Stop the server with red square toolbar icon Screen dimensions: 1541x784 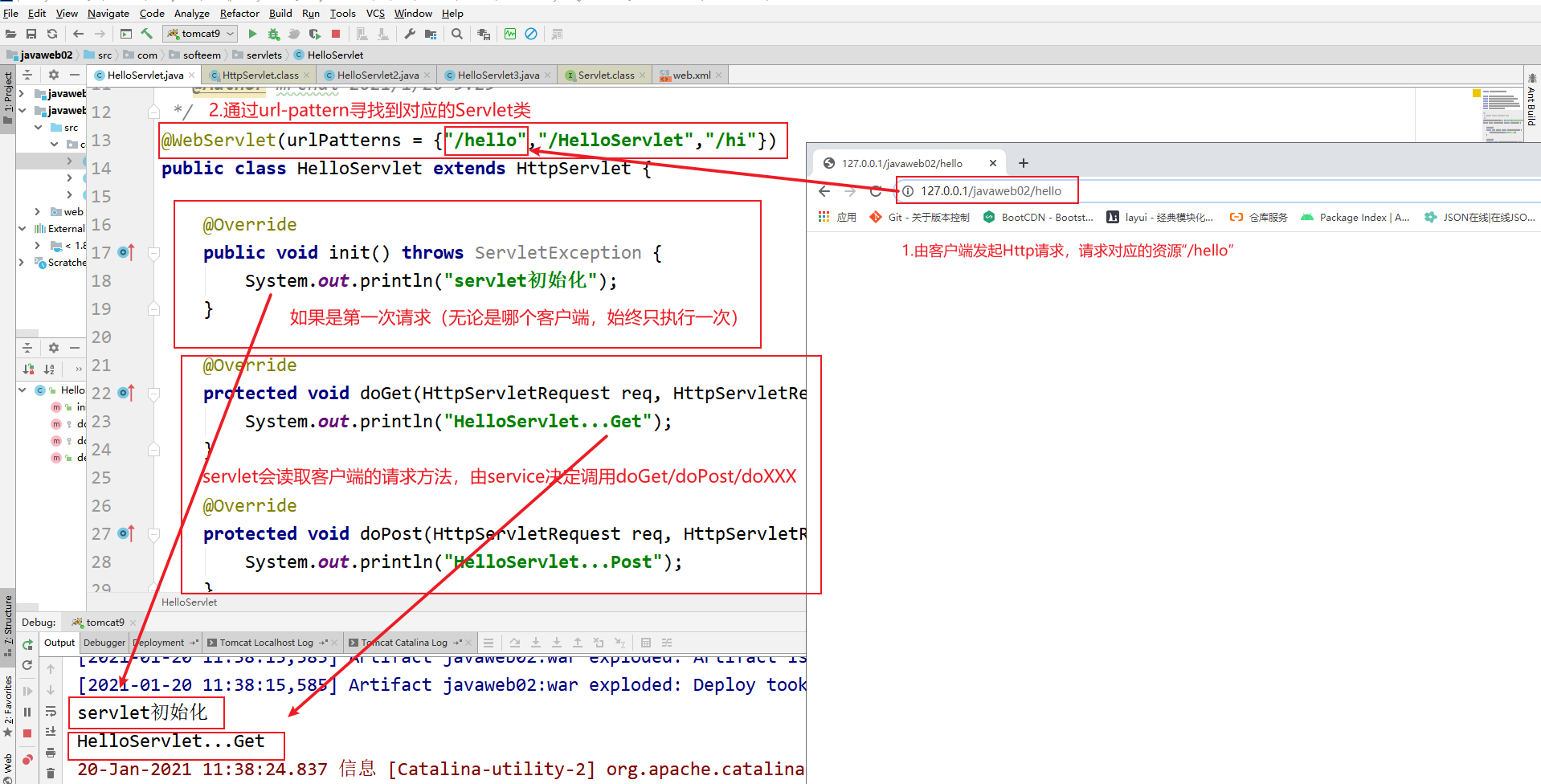click(x=336, y=34)
